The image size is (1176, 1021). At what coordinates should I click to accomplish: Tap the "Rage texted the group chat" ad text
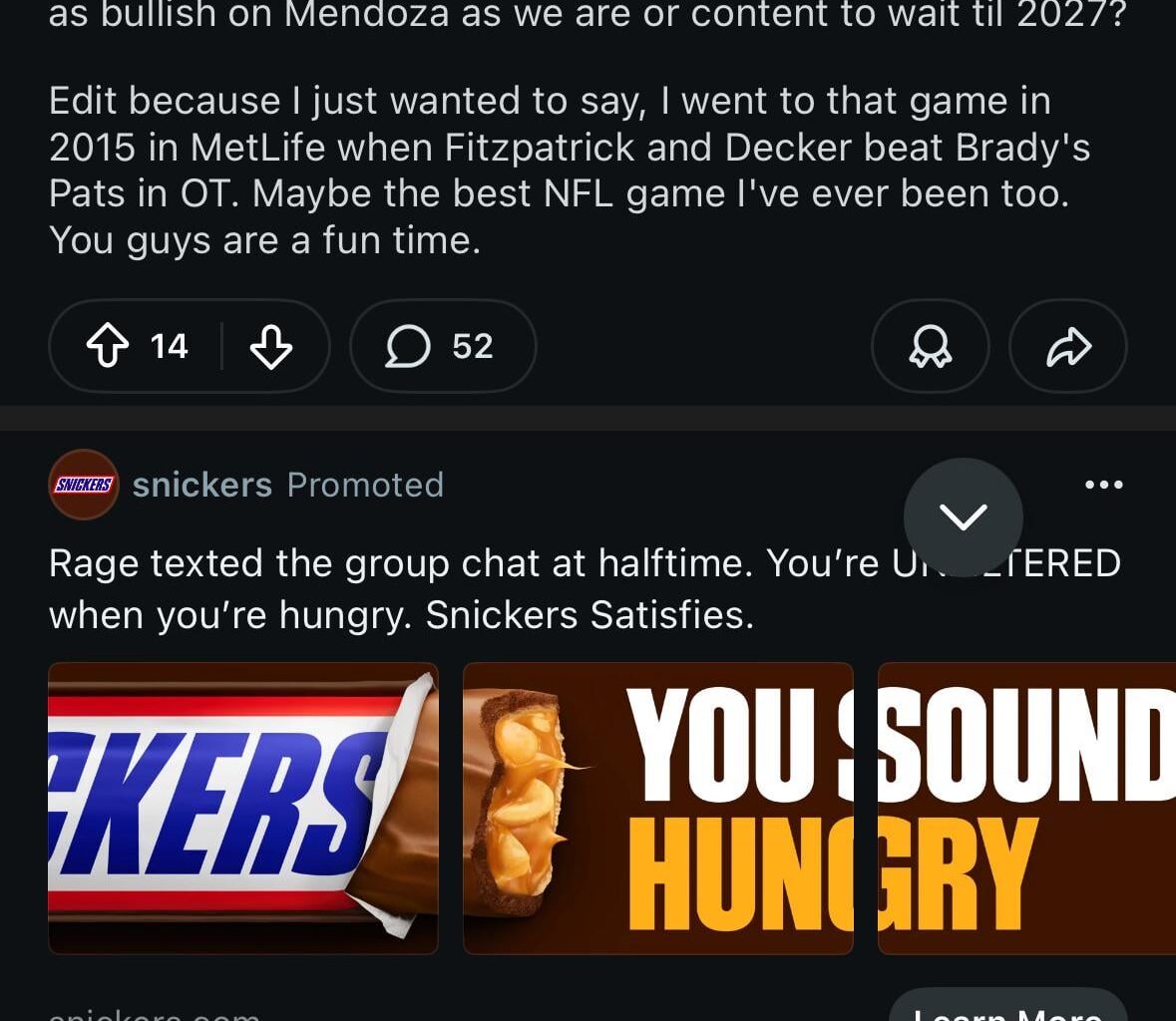[x=399, y=564]
